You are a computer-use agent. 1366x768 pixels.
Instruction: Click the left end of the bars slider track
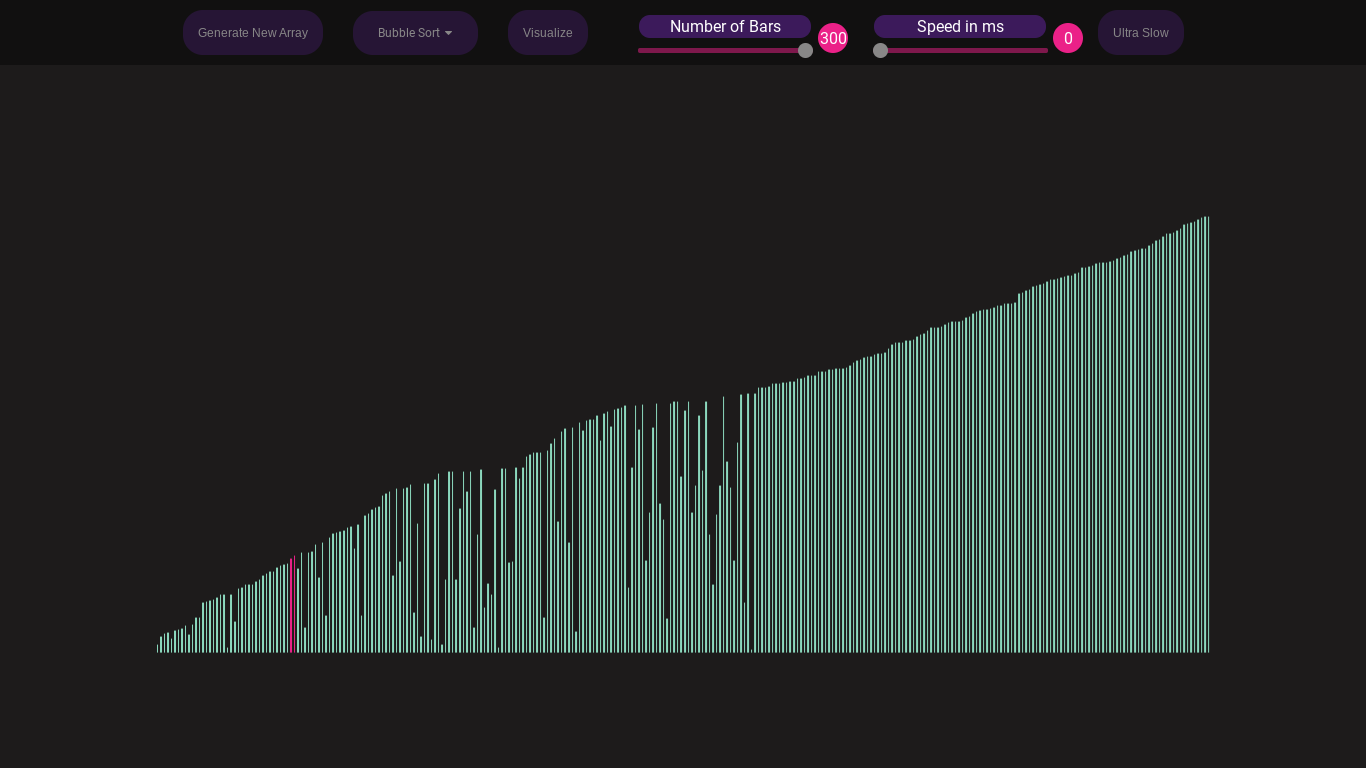(x=641, y=50)
